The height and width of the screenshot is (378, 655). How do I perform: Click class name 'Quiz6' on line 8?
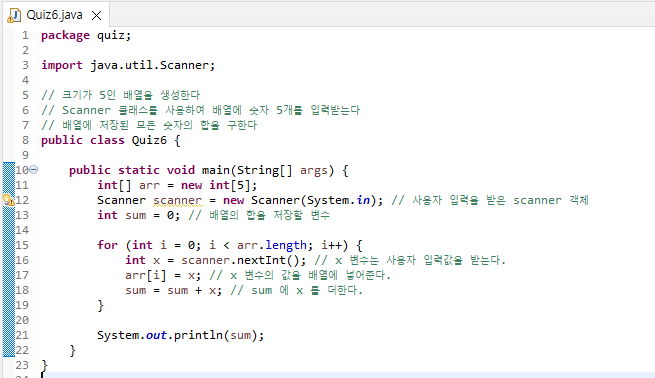click(x=149, y=140)
